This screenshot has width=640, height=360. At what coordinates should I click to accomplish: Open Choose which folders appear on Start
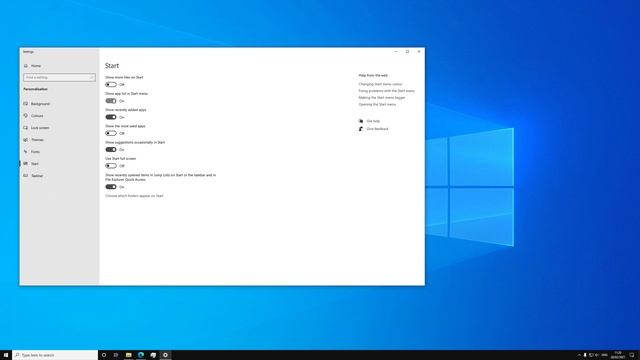coord(134,196)
